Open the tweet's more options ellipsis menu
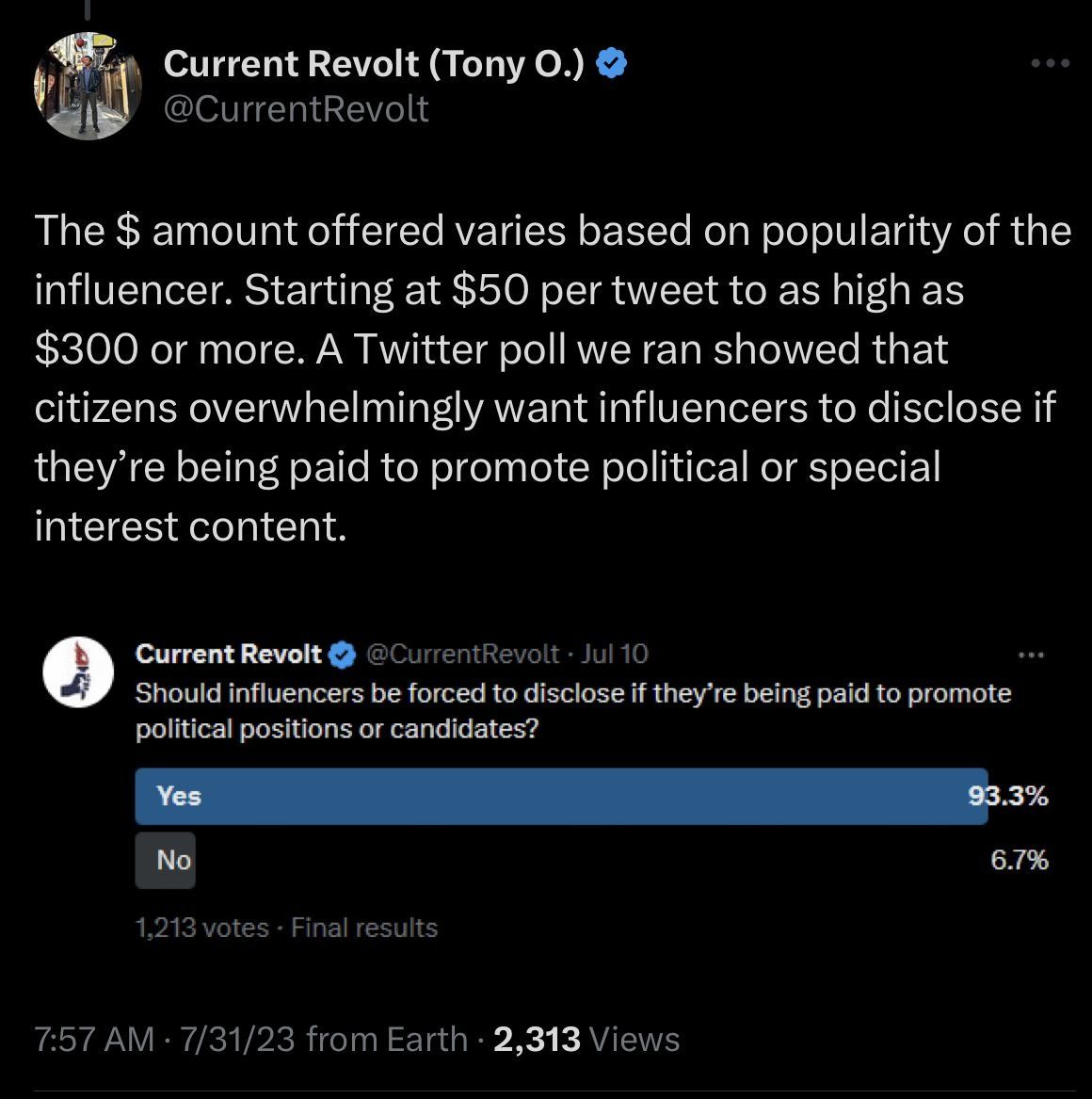 tap(1051, 64)
